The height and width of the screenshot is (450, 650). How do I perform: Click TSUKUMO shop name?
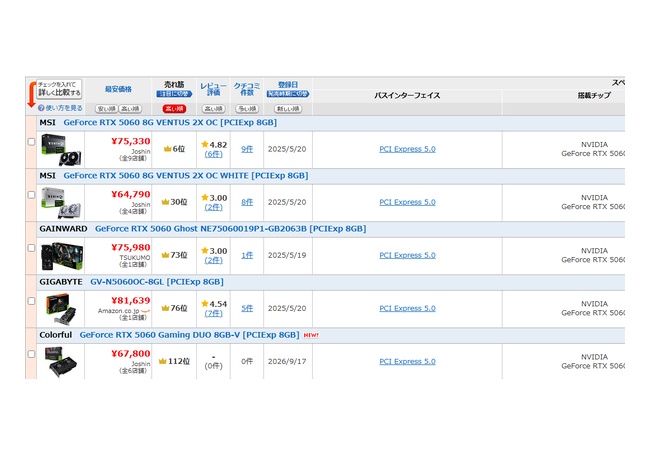(135, 258)
